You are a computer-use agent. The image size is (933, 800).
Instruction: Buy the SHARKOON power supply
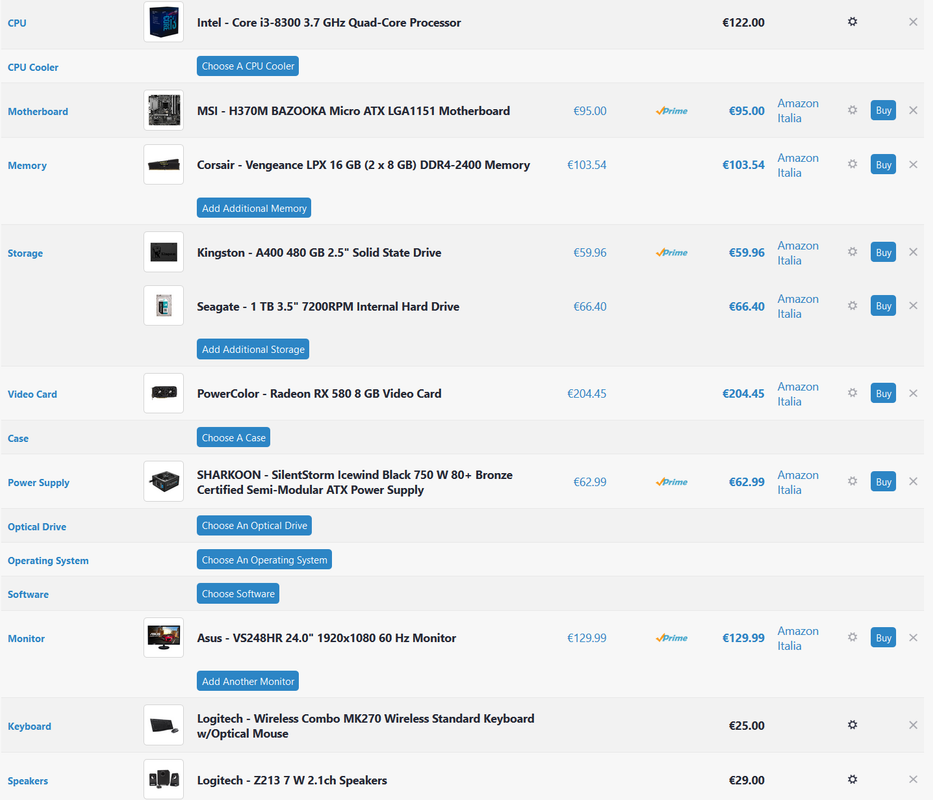tap(883, 482)
